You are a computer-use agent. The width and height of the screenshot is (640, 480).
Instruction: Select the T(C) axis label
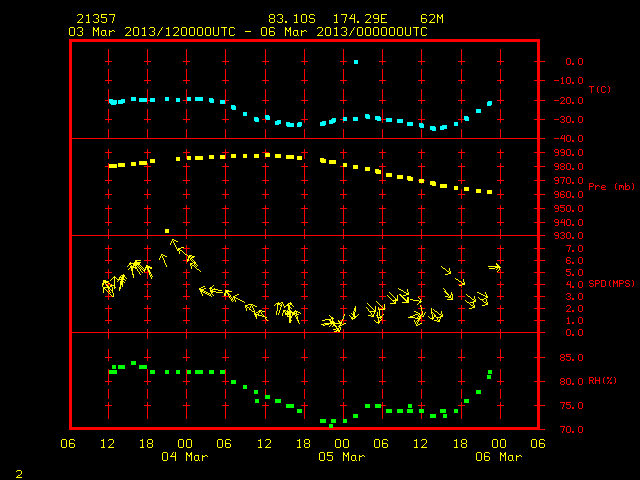600,89
